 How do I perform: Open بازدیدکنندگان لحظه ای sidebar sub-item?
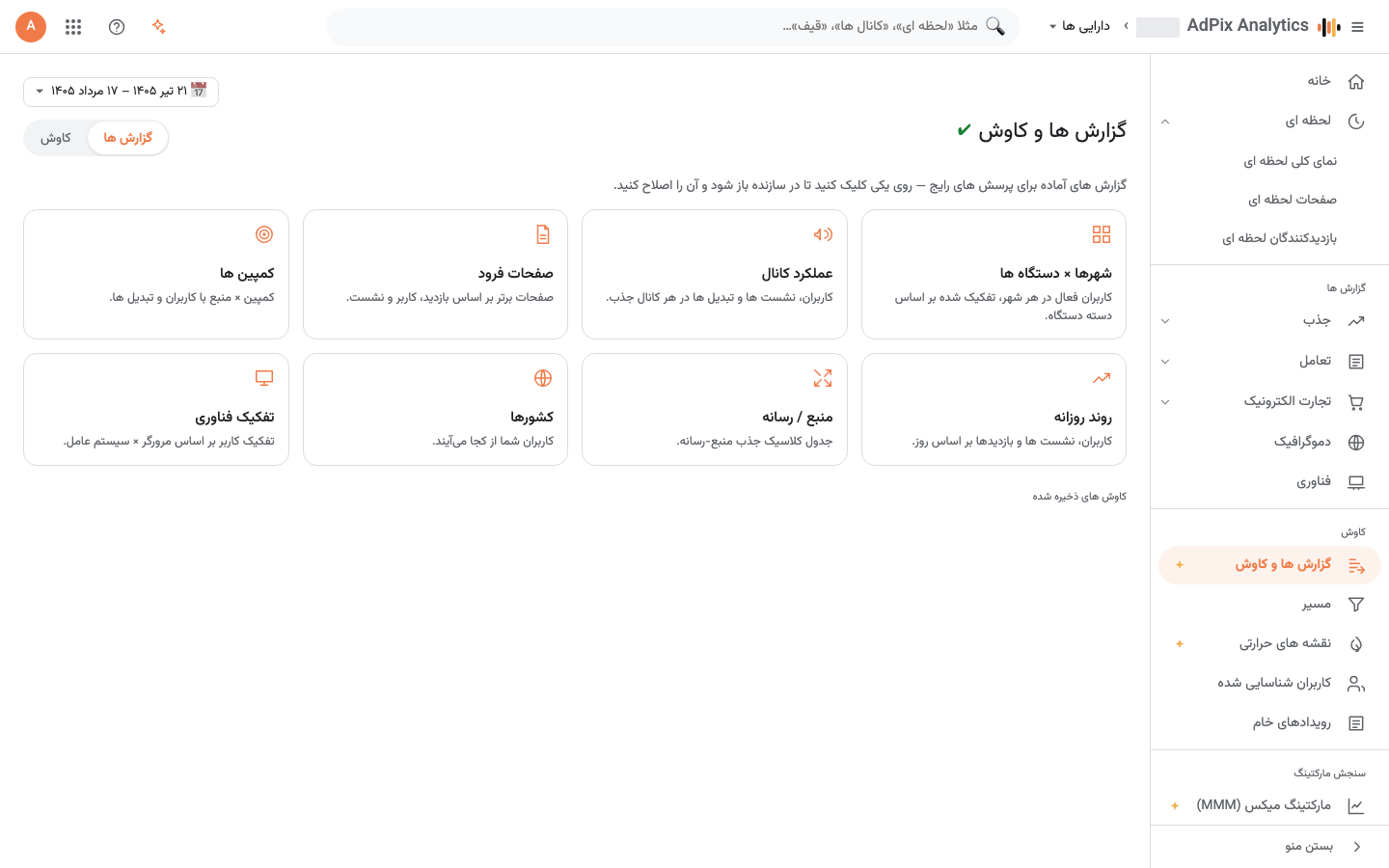coord(1269,238)
